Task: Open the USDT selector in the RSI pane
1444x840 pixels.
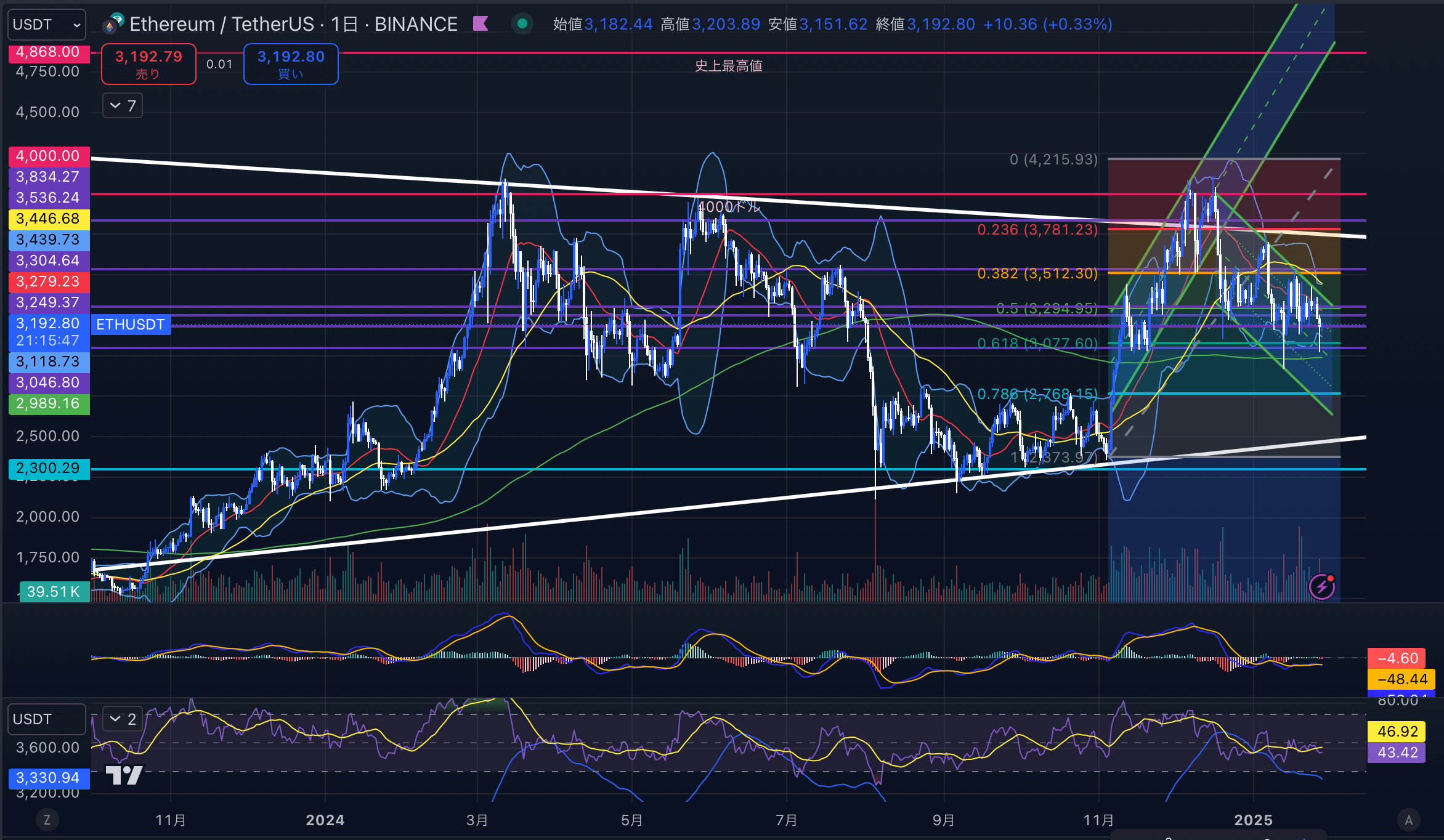Action: point(47,719)
